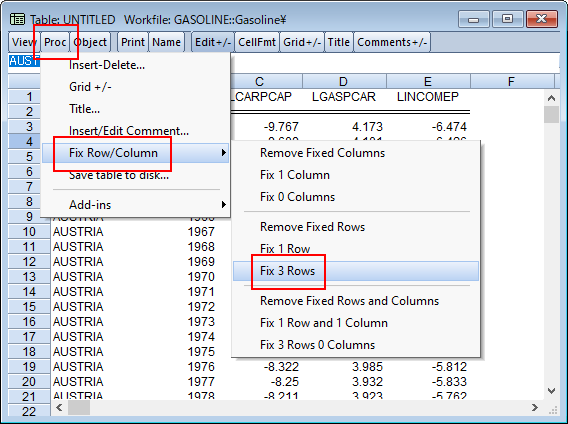Click the vertical scrollbar thumb
This screenshot has height=424, width=568.
click(x=551, y=115)
